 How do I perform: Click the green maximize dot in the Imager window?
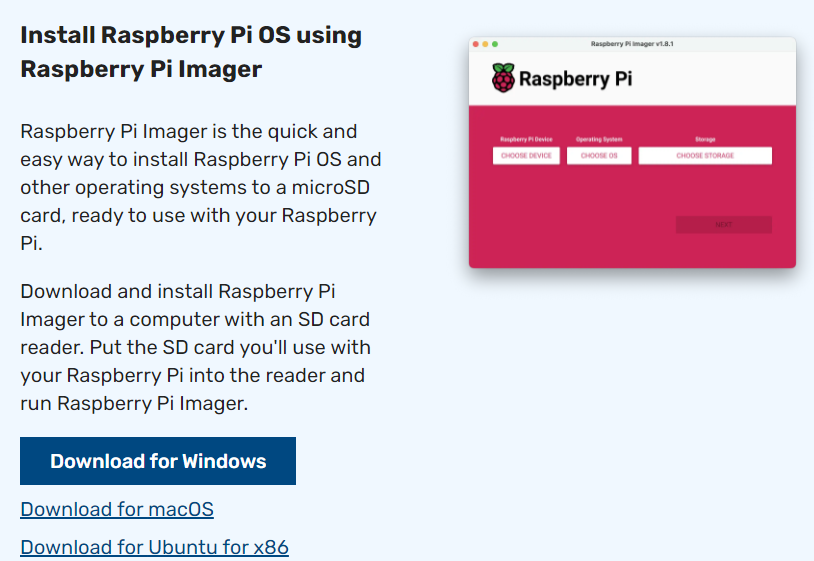(x=495, y=44)
